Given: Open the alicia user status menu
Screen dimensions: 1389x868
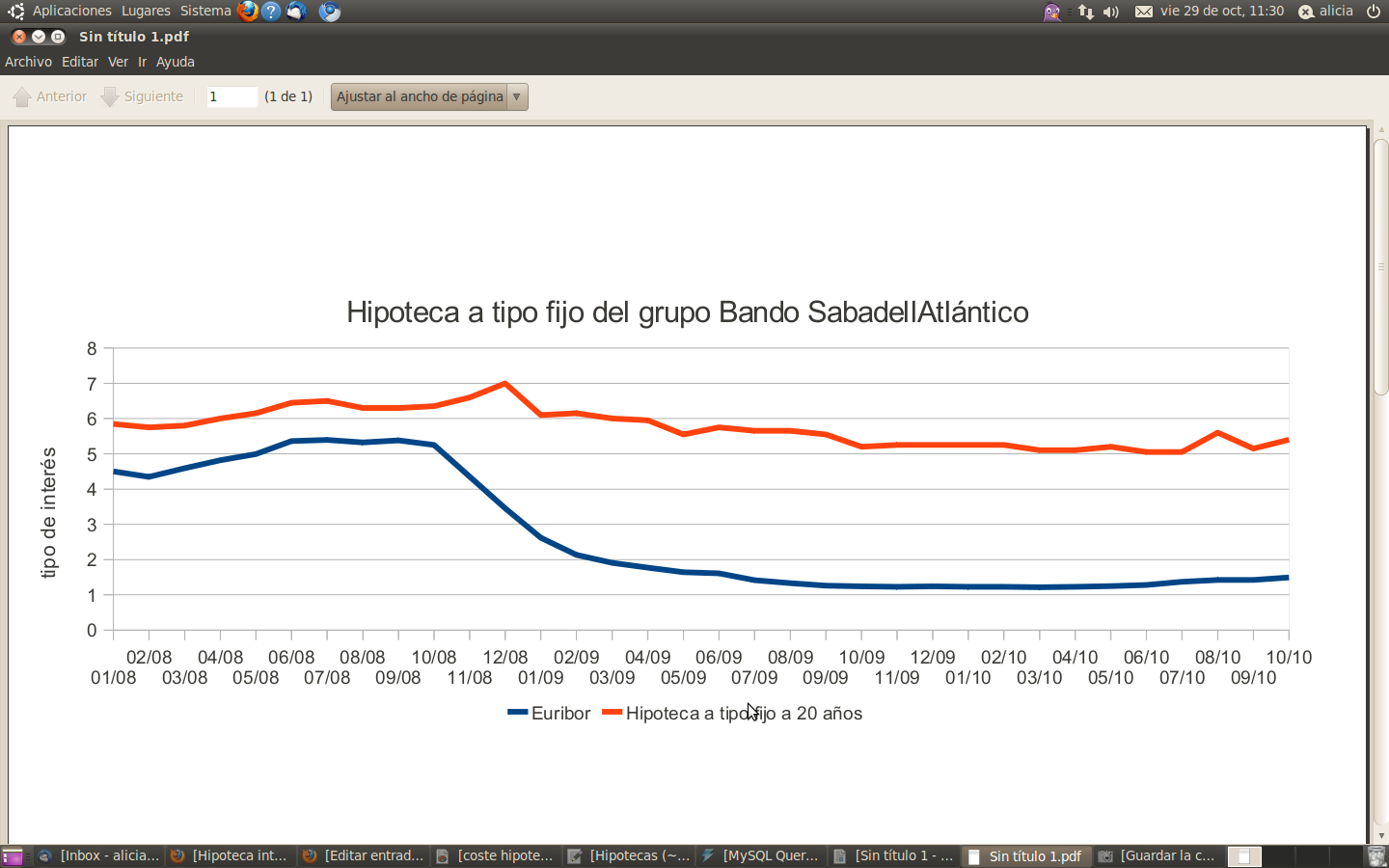Looking at the screenshot, I should pyautogui.click(x=1326, y=12).
